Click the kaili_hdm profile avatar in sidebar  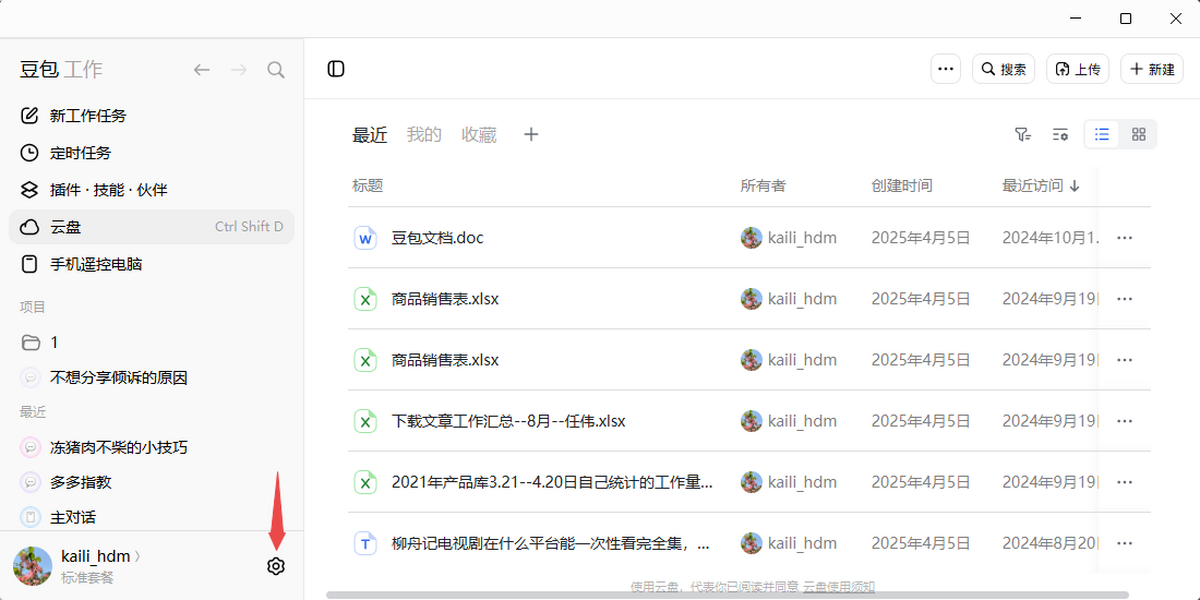[32, 566]
